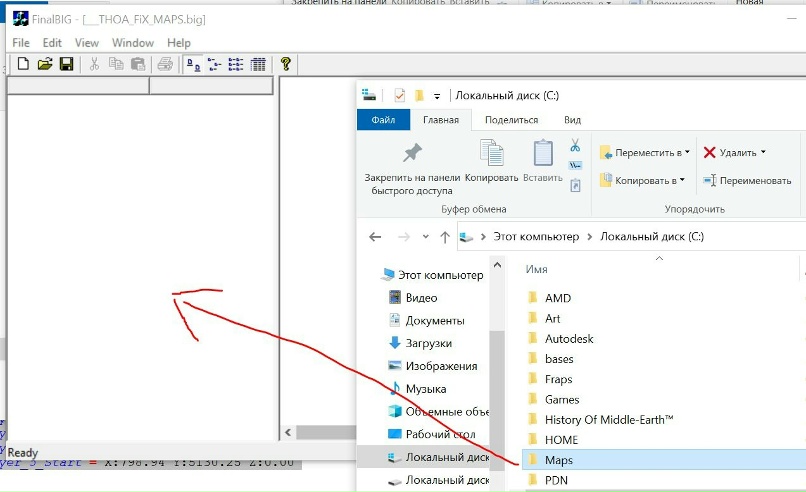This screenshot has height=492, width=806.
Task: Click the Copy path icon in ribbon
Action: pos(575,165)
